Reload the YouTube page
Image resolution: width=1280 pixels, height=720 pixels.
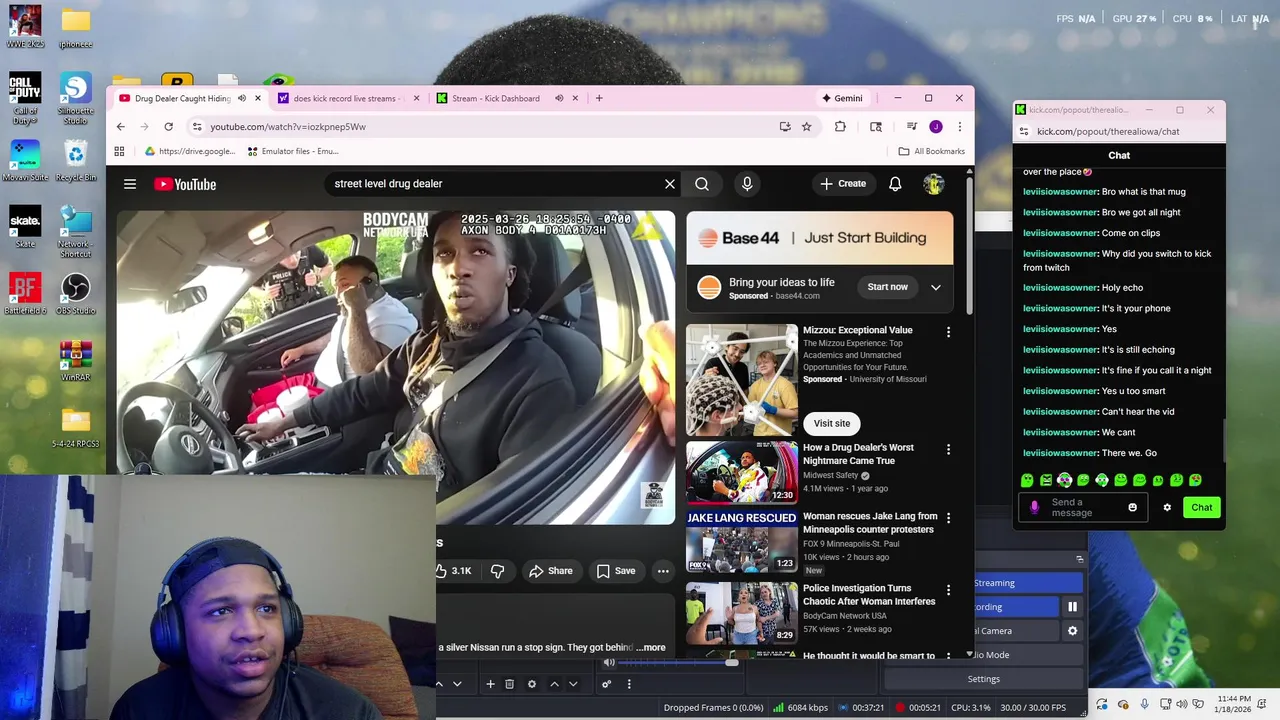tap(168, 127)
